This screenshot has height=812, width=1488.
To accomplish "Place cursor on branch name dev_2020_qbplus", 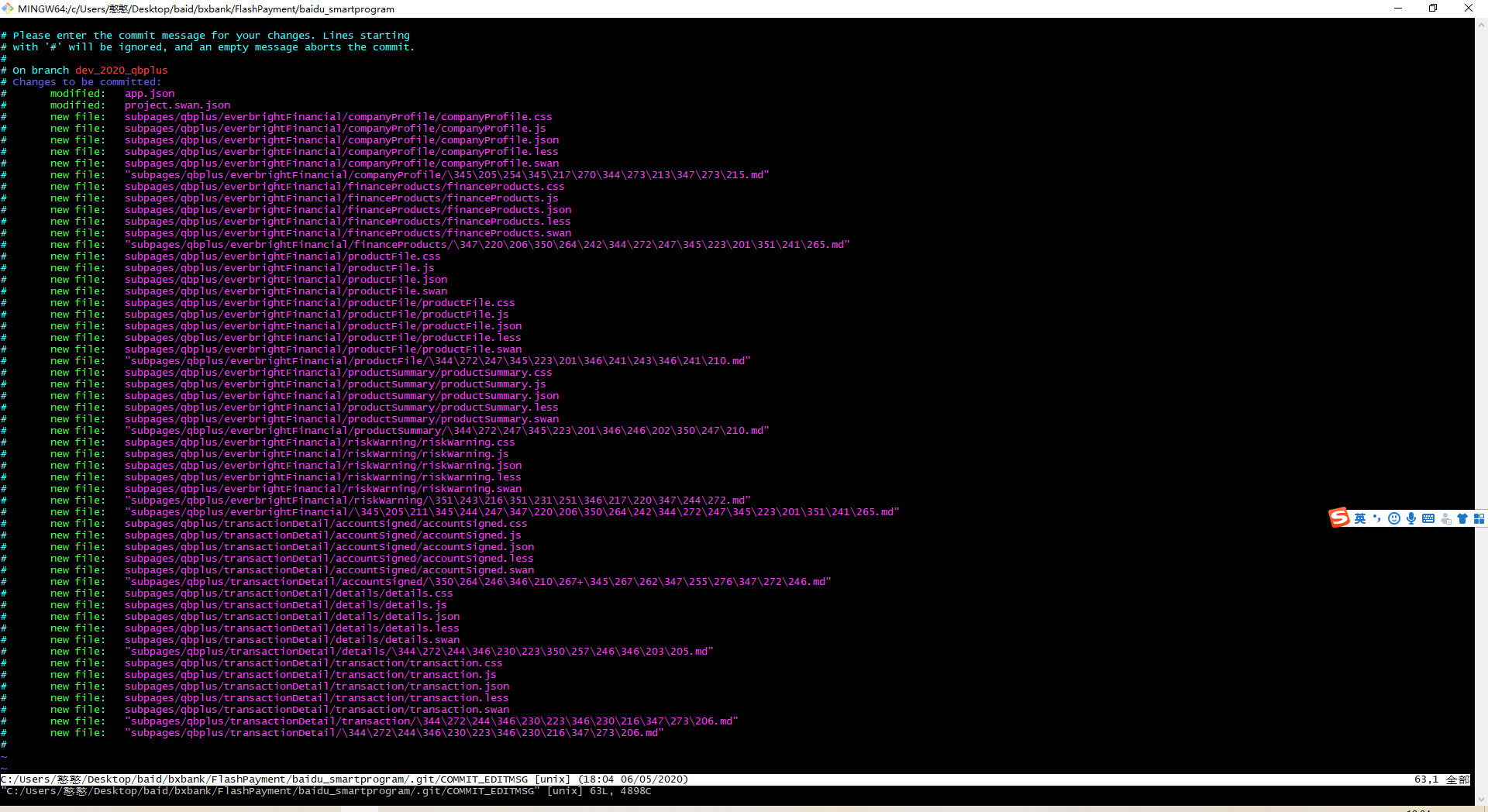I will tap(121, 71).
